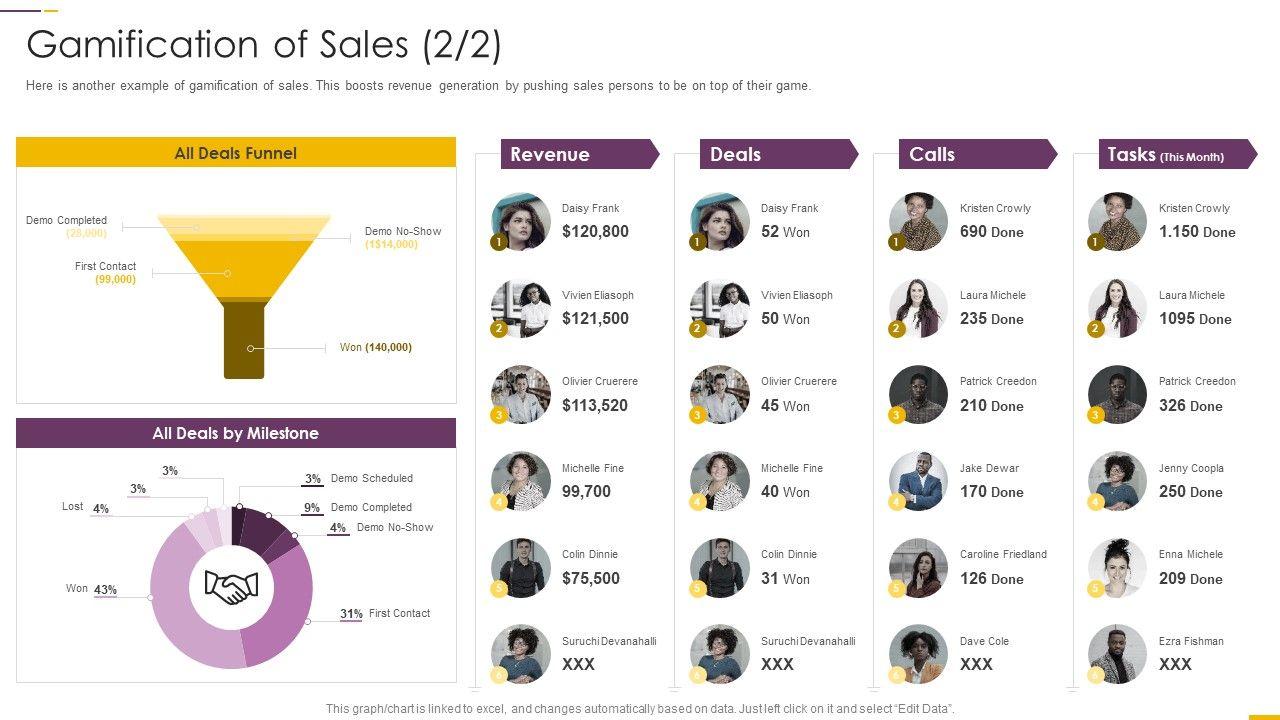Click Vivien Eliasoph's Deals rank 2 badge
The width and height of the screenshot is (1280, 720).
[697, 328]
